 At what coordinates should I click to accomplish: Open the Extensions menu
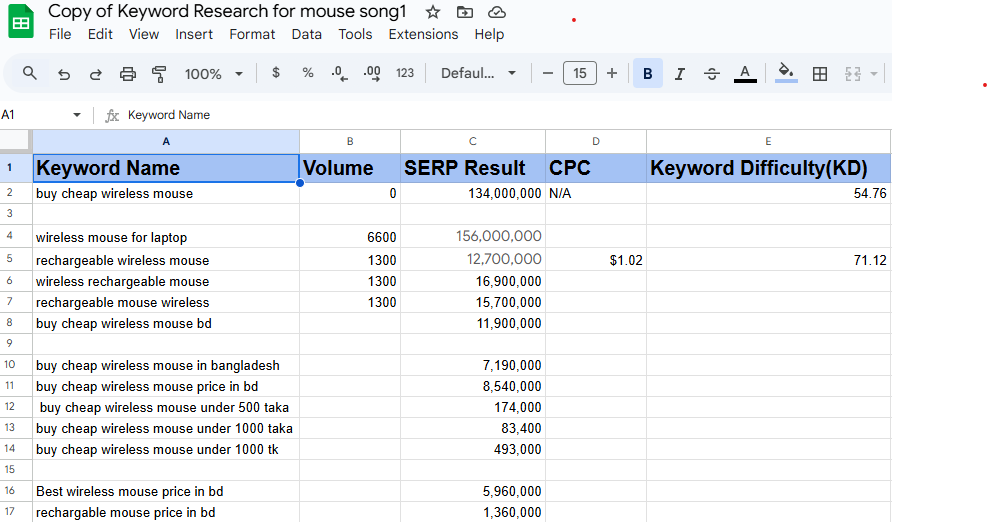[x=423, y=34]
